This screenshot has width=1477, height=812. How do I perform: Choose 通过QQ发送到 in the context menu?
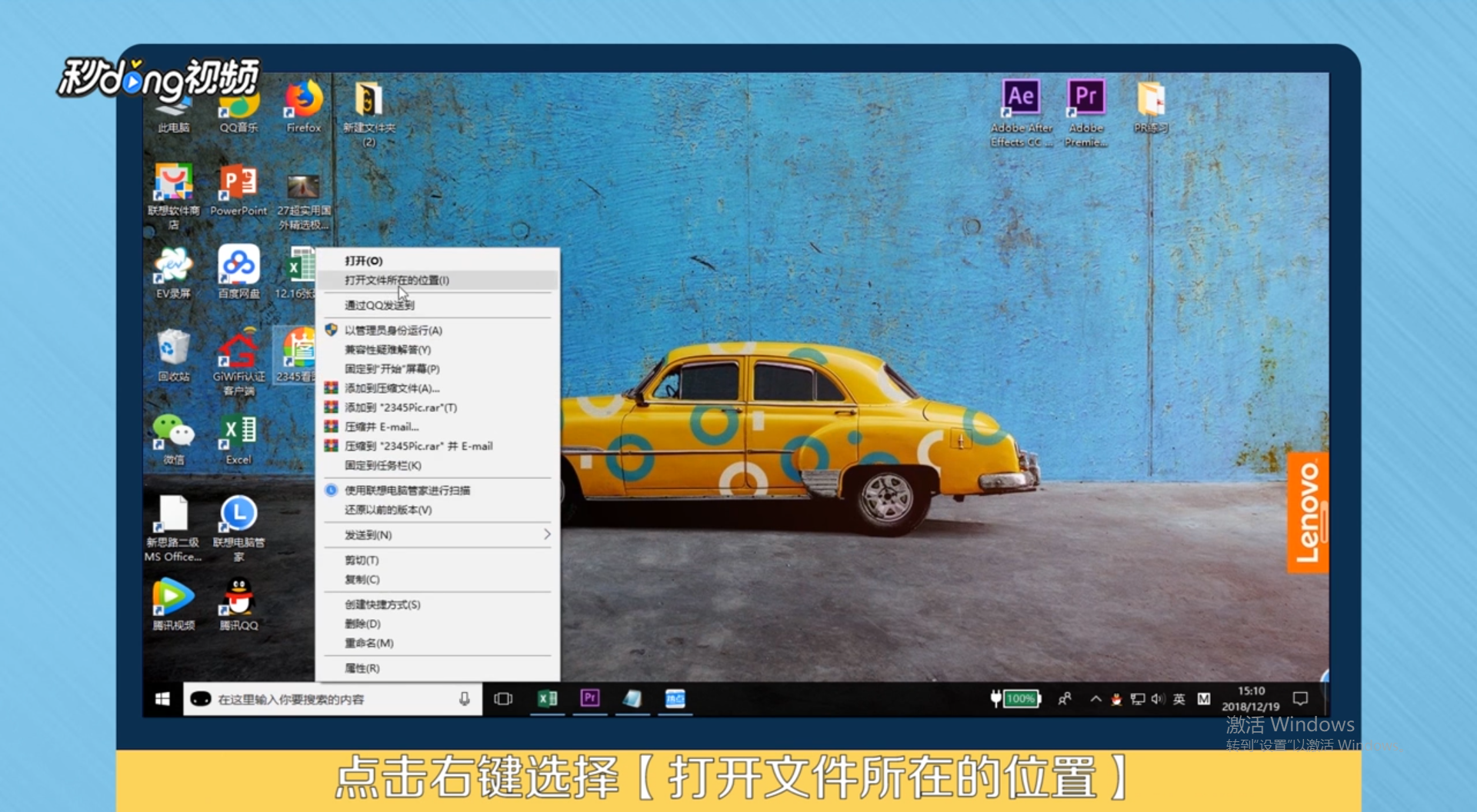pos(438,305)
